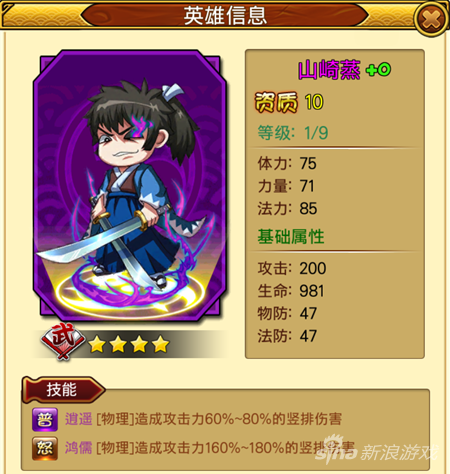The height and width of the screenshot is (474, 450).
Task: Select the 山崎蒸 hero portrait card
Action: 130,185
